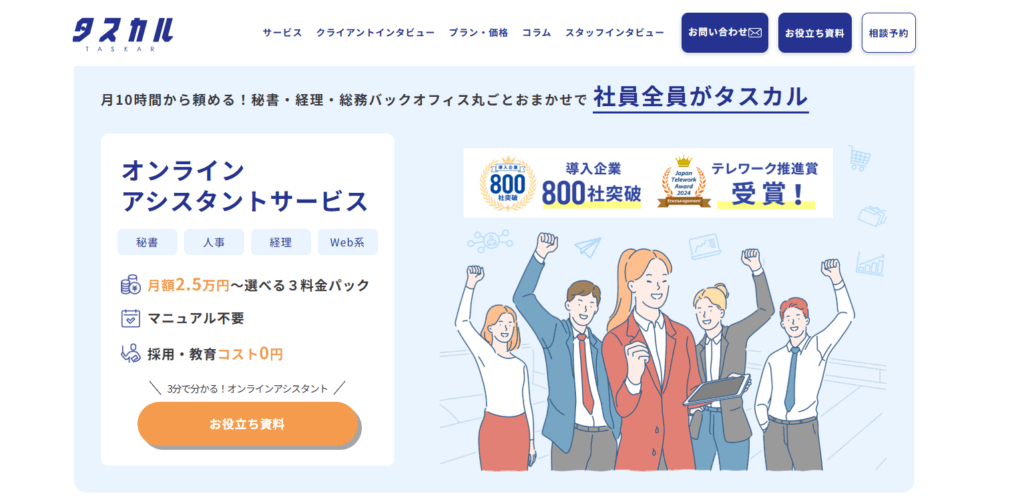Open the サービス menu item
Image resolution: width=1024 pixels, height=504 pixels.
(282, 33)
